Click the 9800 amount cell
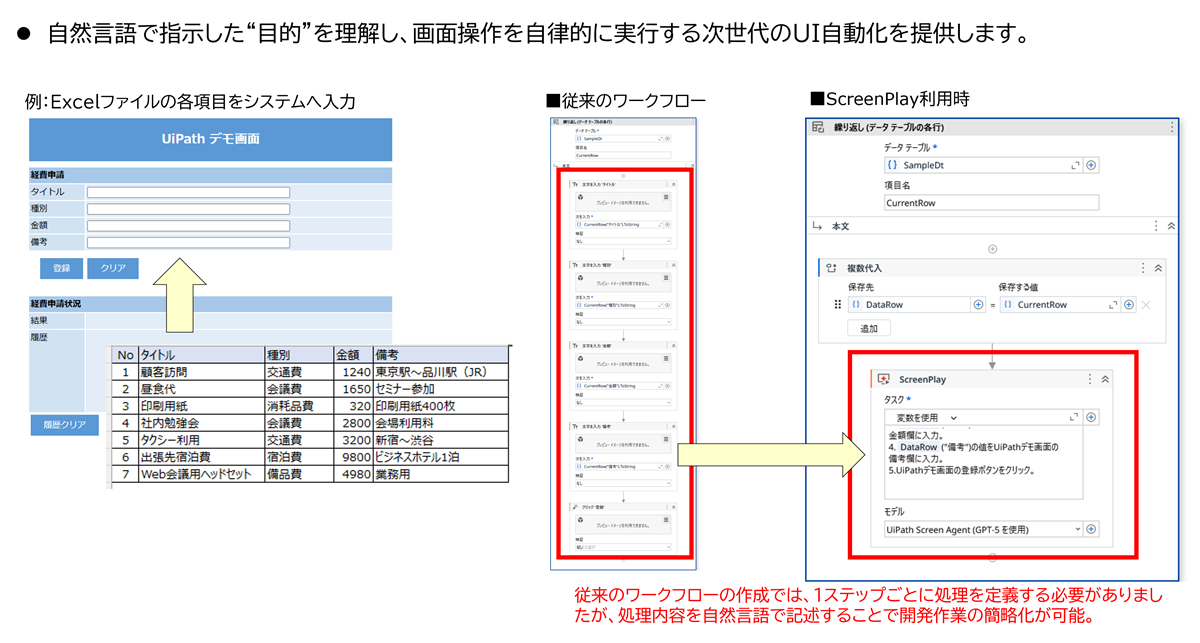The image size is (1200, 643). [353, 457]
